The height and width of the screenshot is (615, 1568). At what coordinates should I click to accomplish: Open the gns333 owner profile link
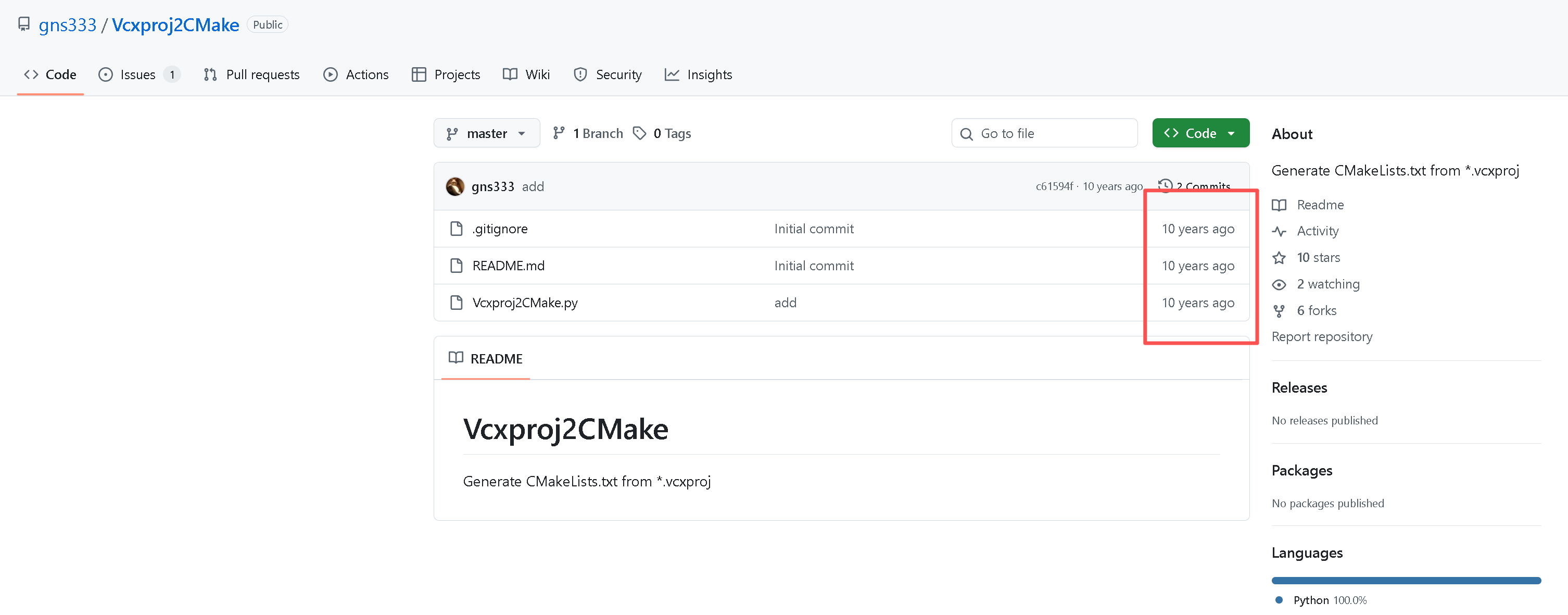pyautogui.click(x=68, y=24)
